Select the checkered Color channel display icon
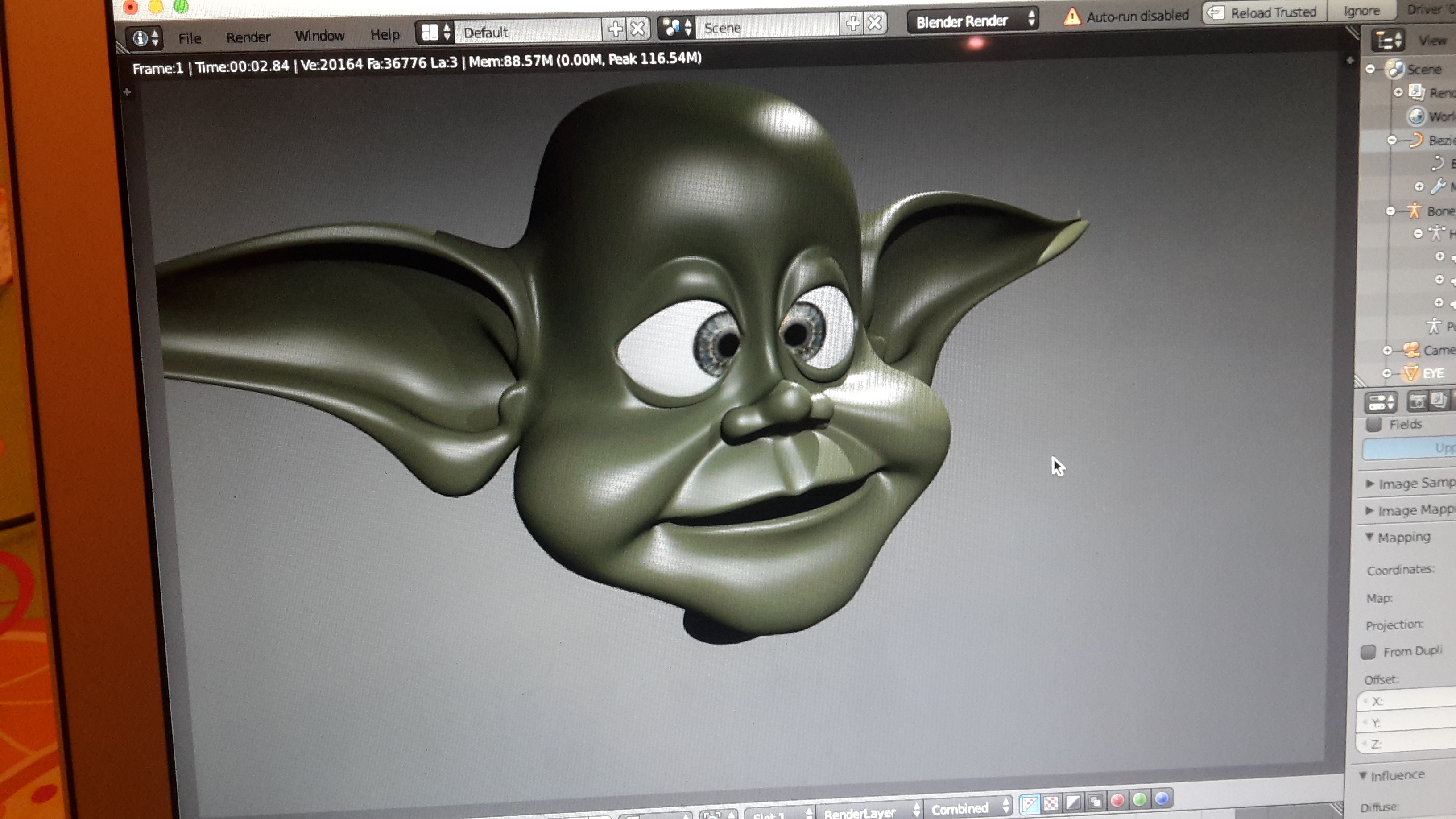The width and height of the screenshot is (1456, 819). click(x=1051, y=802)
